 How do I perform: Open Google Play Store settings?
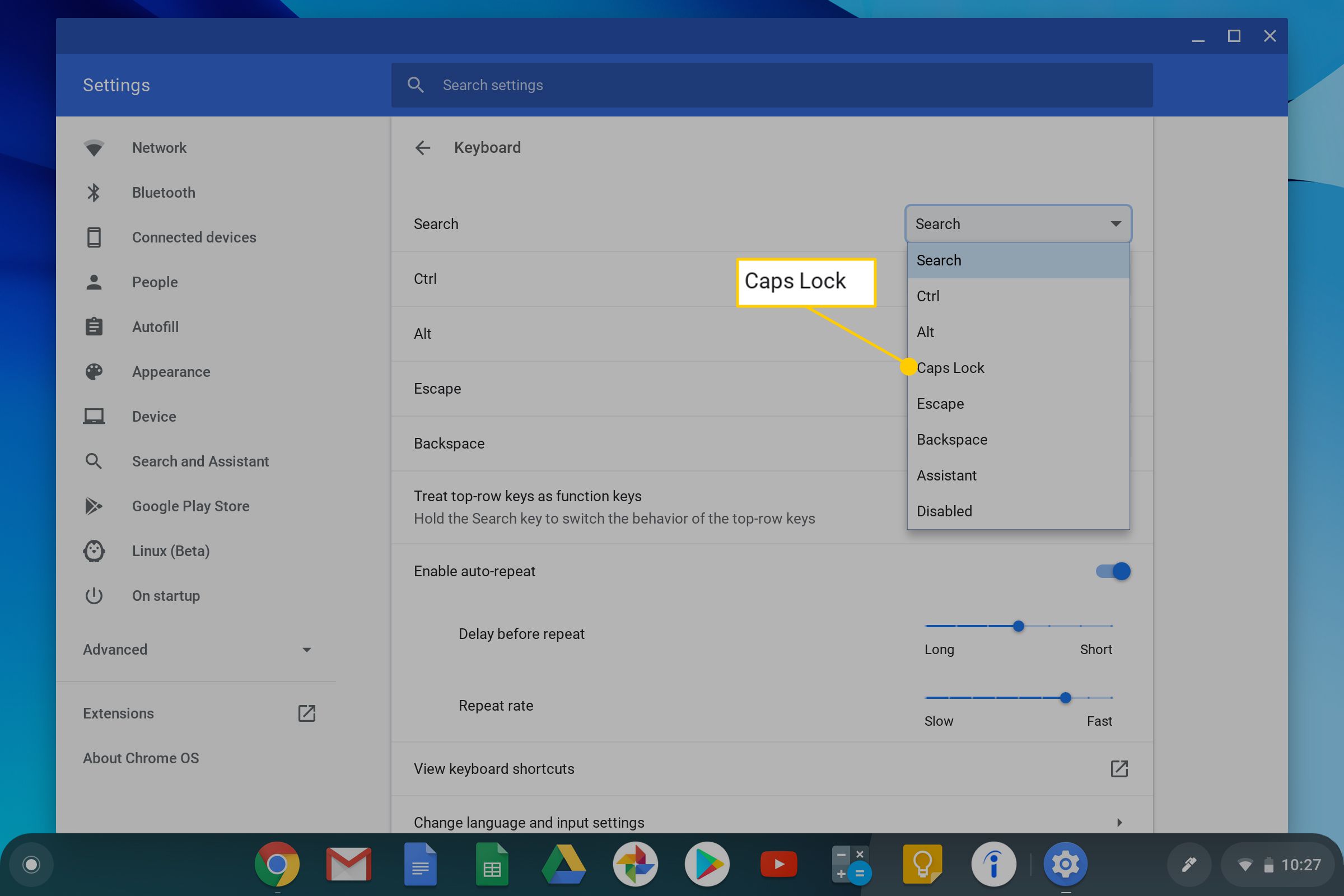pos(191,506)
